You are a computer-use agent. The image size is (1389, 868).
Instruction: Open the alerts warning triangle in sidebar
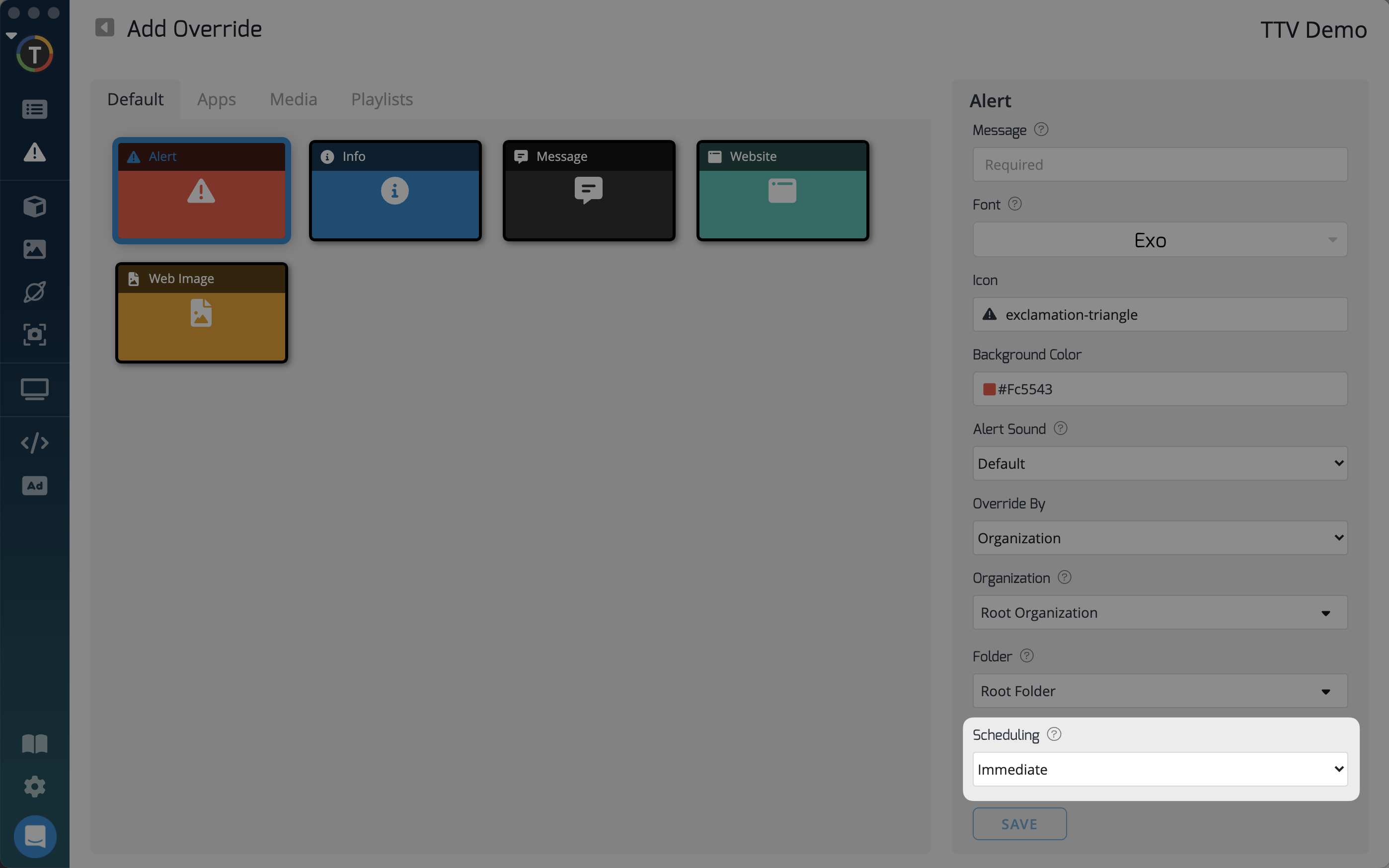coord(34,153)
